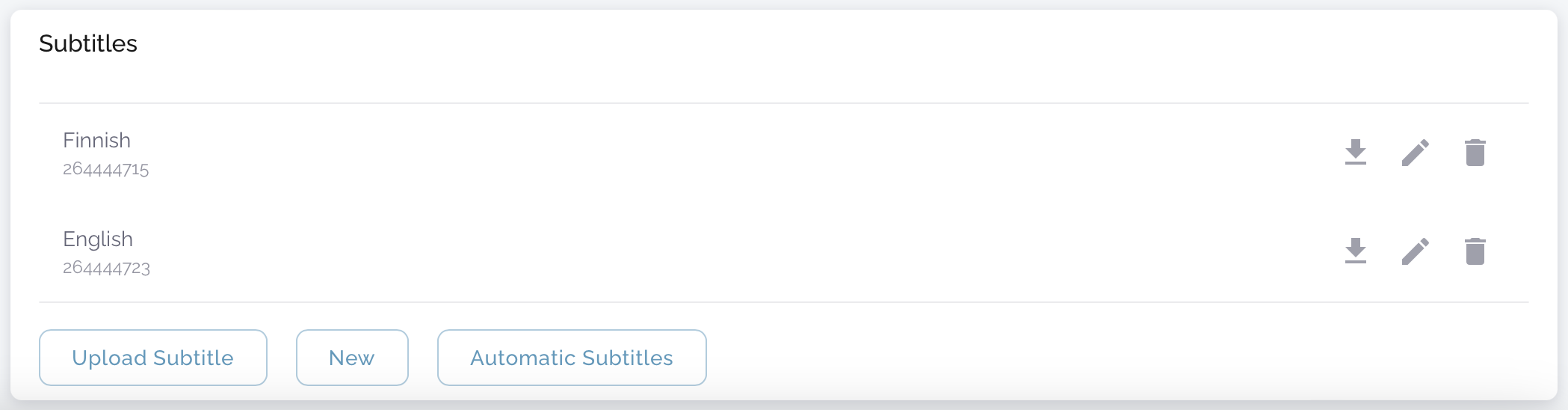Hit the download arrow for subtitle 264444723
Image resolution: width=1568 pixels, height=410 pixels.
tap(1355, 251)
